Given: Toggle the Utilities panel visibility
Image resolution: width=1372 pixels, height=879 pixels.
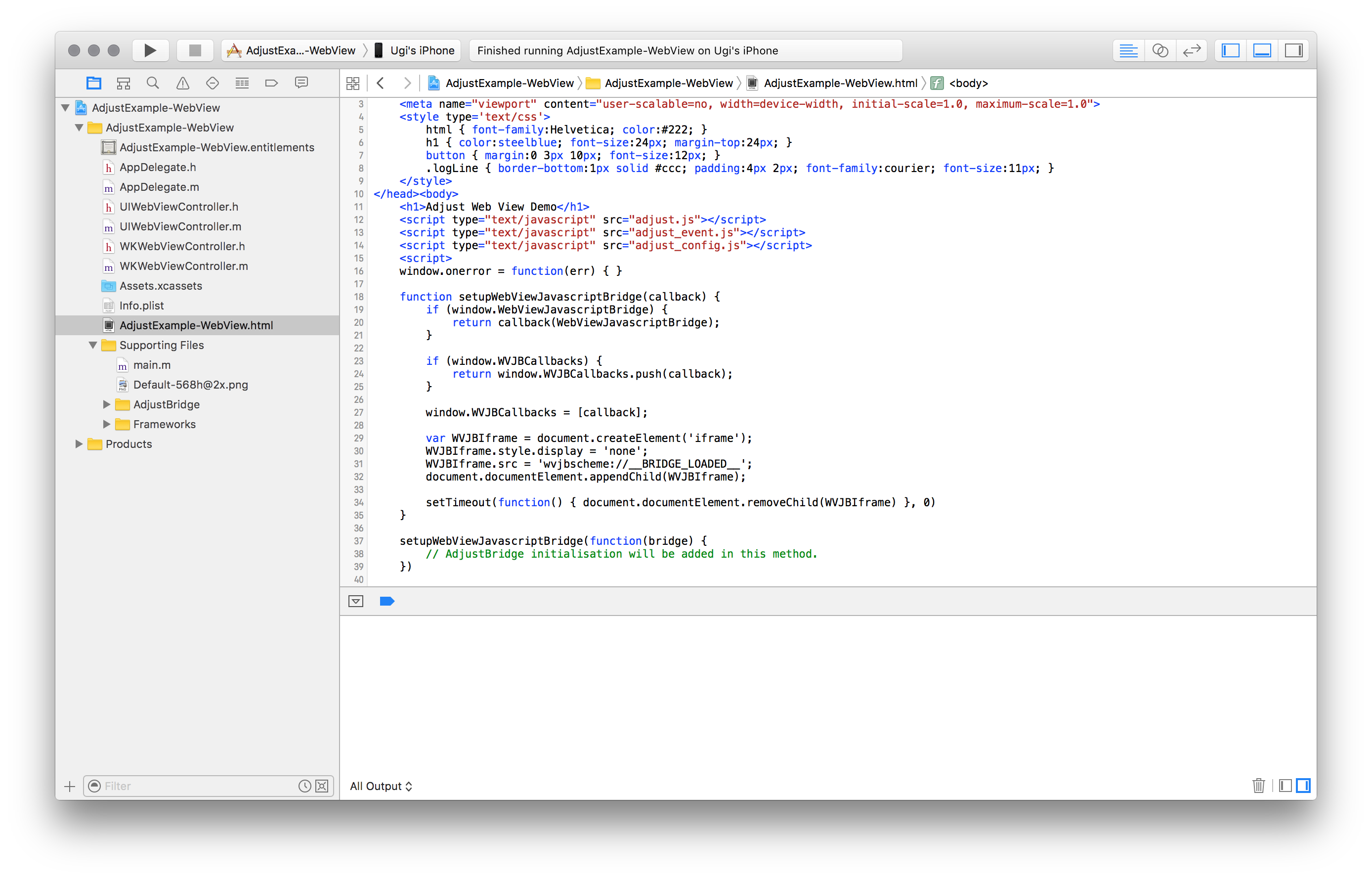Looking at the screenshot, I should click(1293, 50).
